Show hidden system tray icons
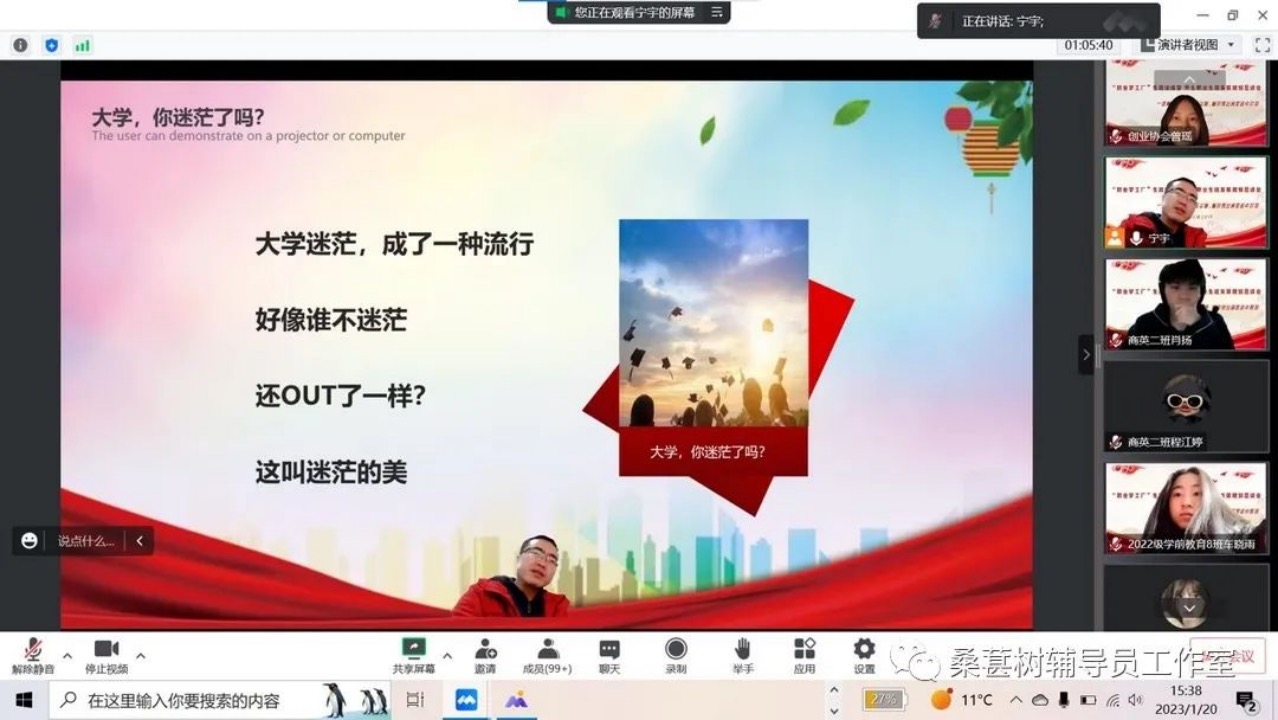This screenshot has height=720, width=1278. (x=1016, y=700)
